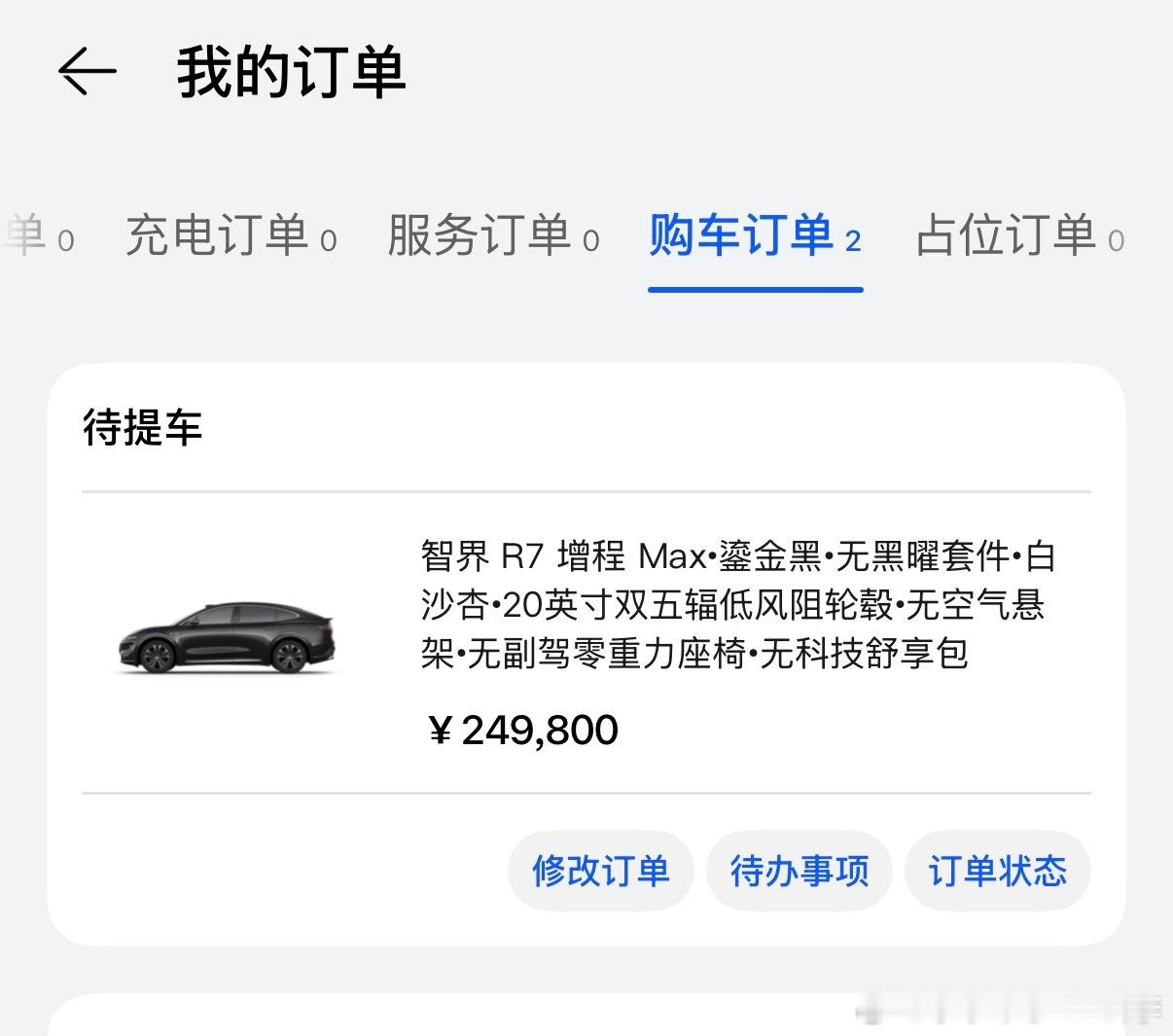Tap the black 智界 R7 car thumbnail
Image resolution: width=1173 pixels, height=1036 pixels.
pos(227,639)
